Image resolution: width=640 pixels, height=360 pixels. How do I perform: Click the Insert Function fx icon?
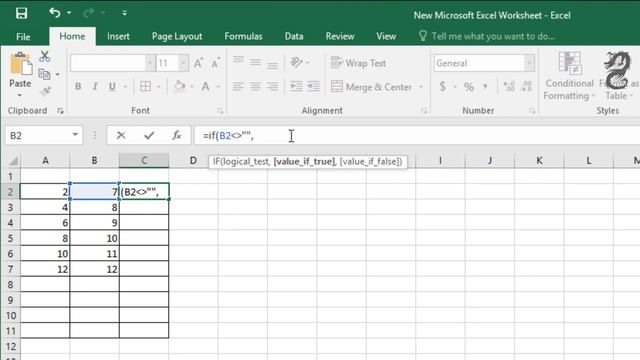176,135
